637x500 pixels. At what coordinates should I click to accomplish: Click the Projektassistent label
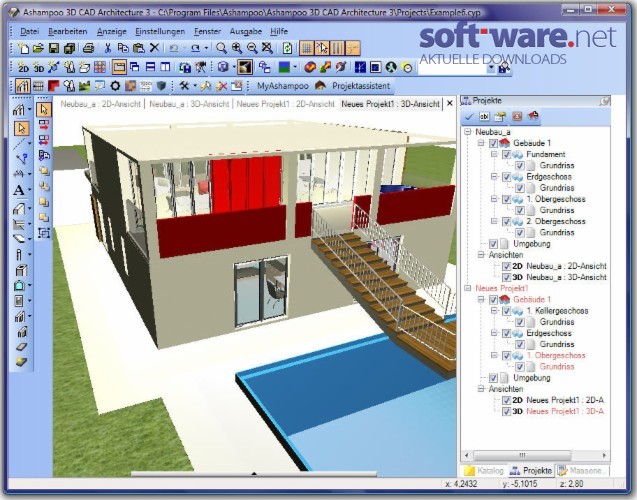(x=361, y=86)
